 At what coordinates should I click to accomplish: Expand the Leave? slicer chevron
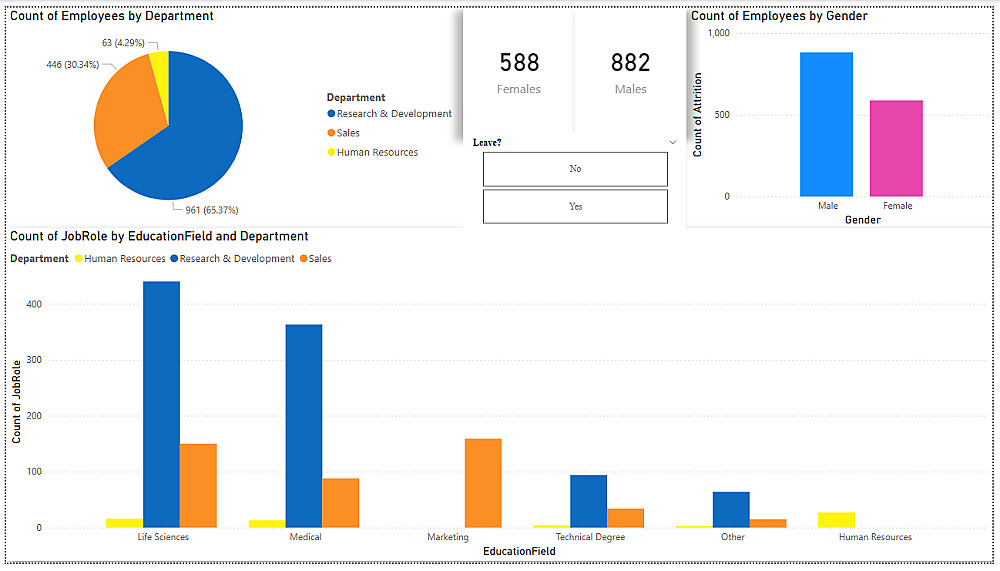click(672, 142)
